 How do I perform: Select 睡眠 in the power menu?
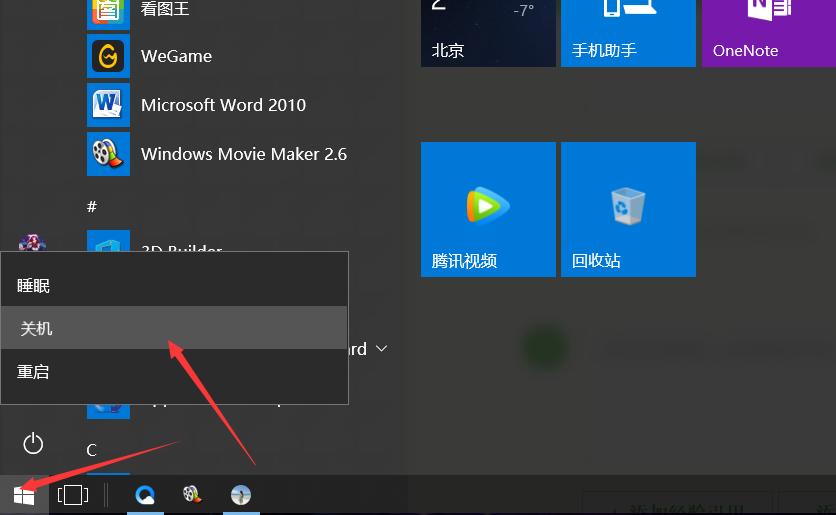[174, 285]
